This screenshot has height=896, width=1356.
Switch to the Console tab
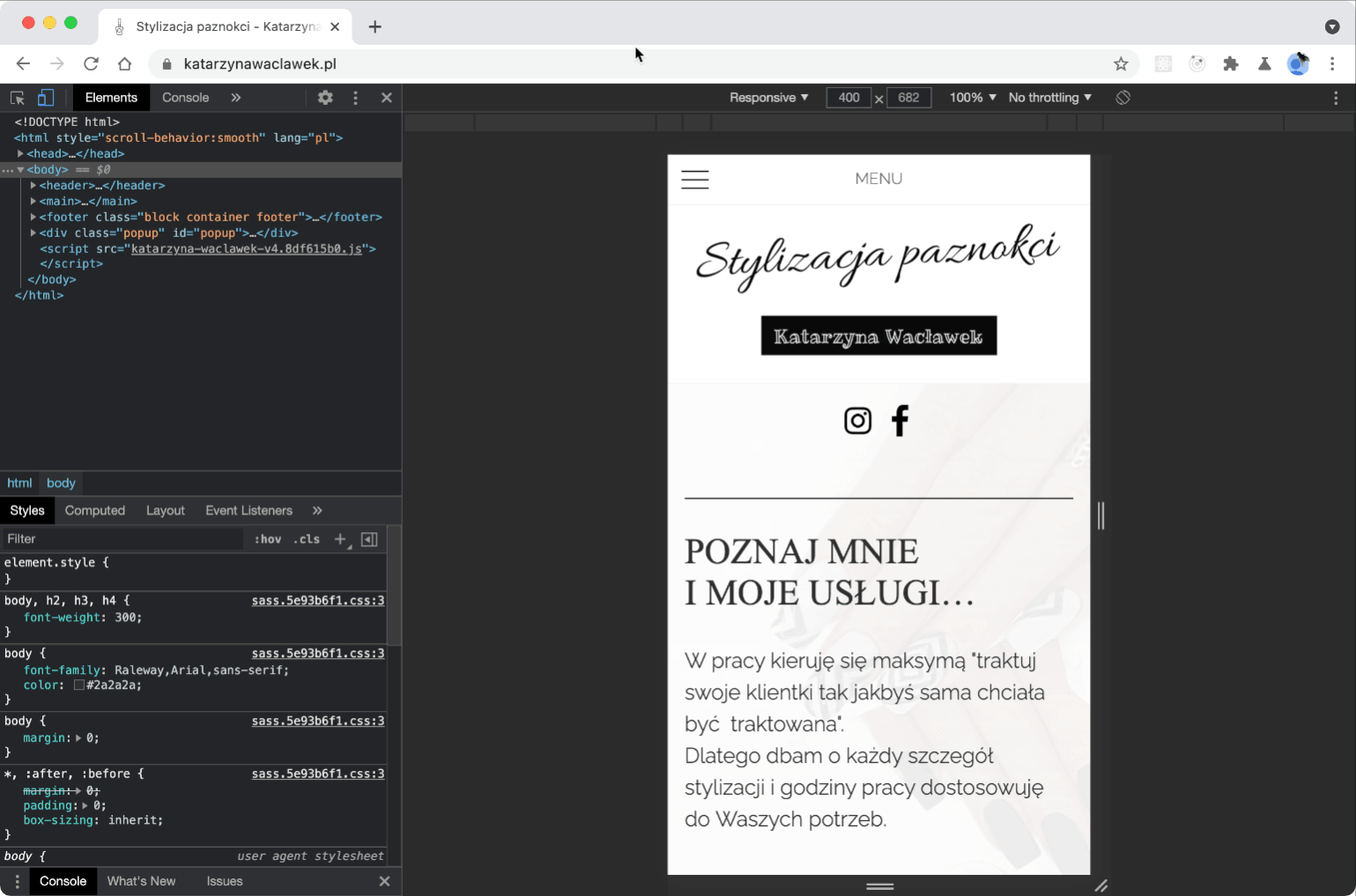[x=185, y=97]
